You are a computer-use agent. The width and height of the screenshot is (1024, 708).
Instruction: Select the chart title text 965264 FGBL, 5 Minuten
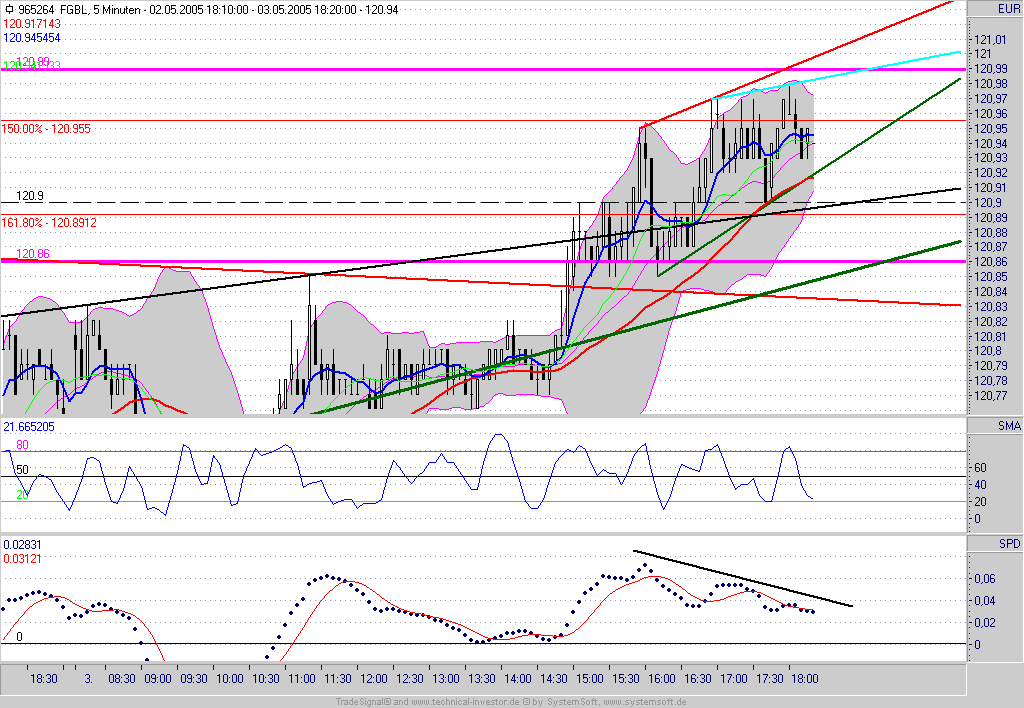tap(78, 9)
